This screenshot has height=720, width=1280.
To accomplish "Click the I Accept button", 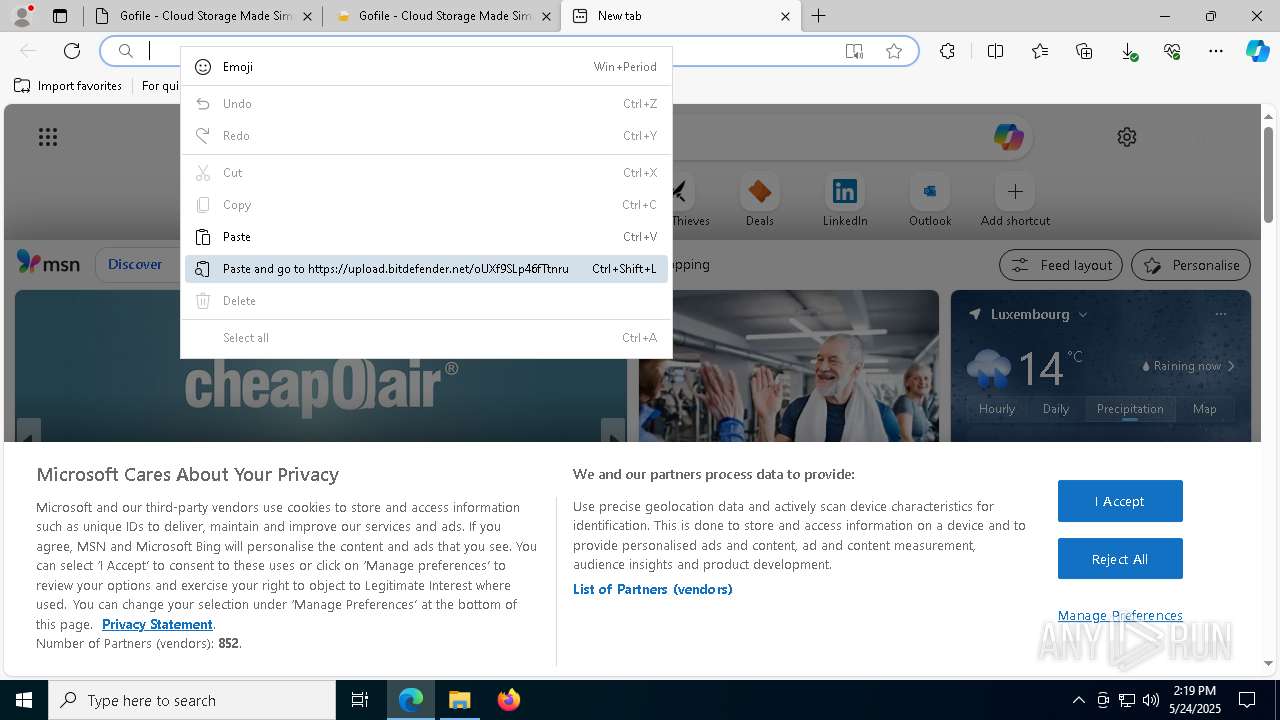I will [1120, 501].
